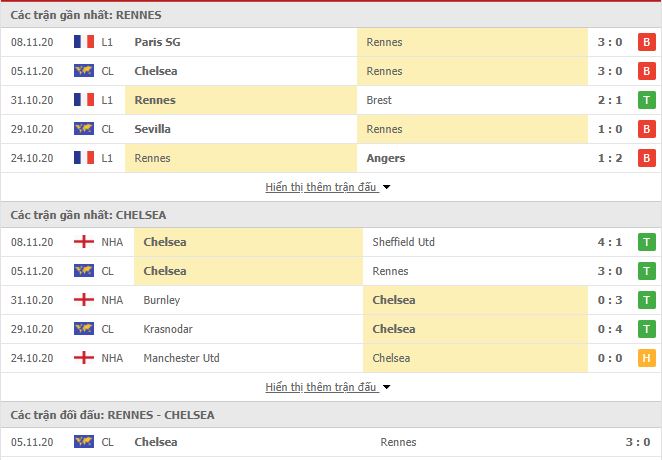The height and width of the screenshot is (460, 662).
Task: Click the England flag on Manchester Utd row
Action: [x=84, y=358]
